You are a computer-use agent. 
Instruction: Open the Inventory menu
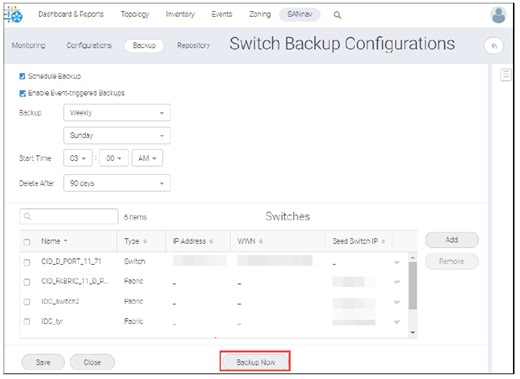coord(180,14)
